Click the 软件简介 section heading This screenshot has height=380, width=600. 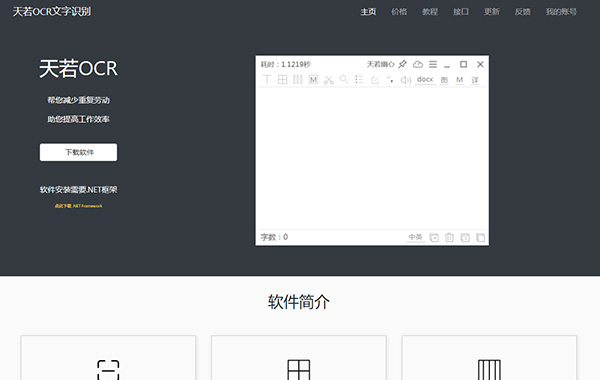click(x=298, y=302)
